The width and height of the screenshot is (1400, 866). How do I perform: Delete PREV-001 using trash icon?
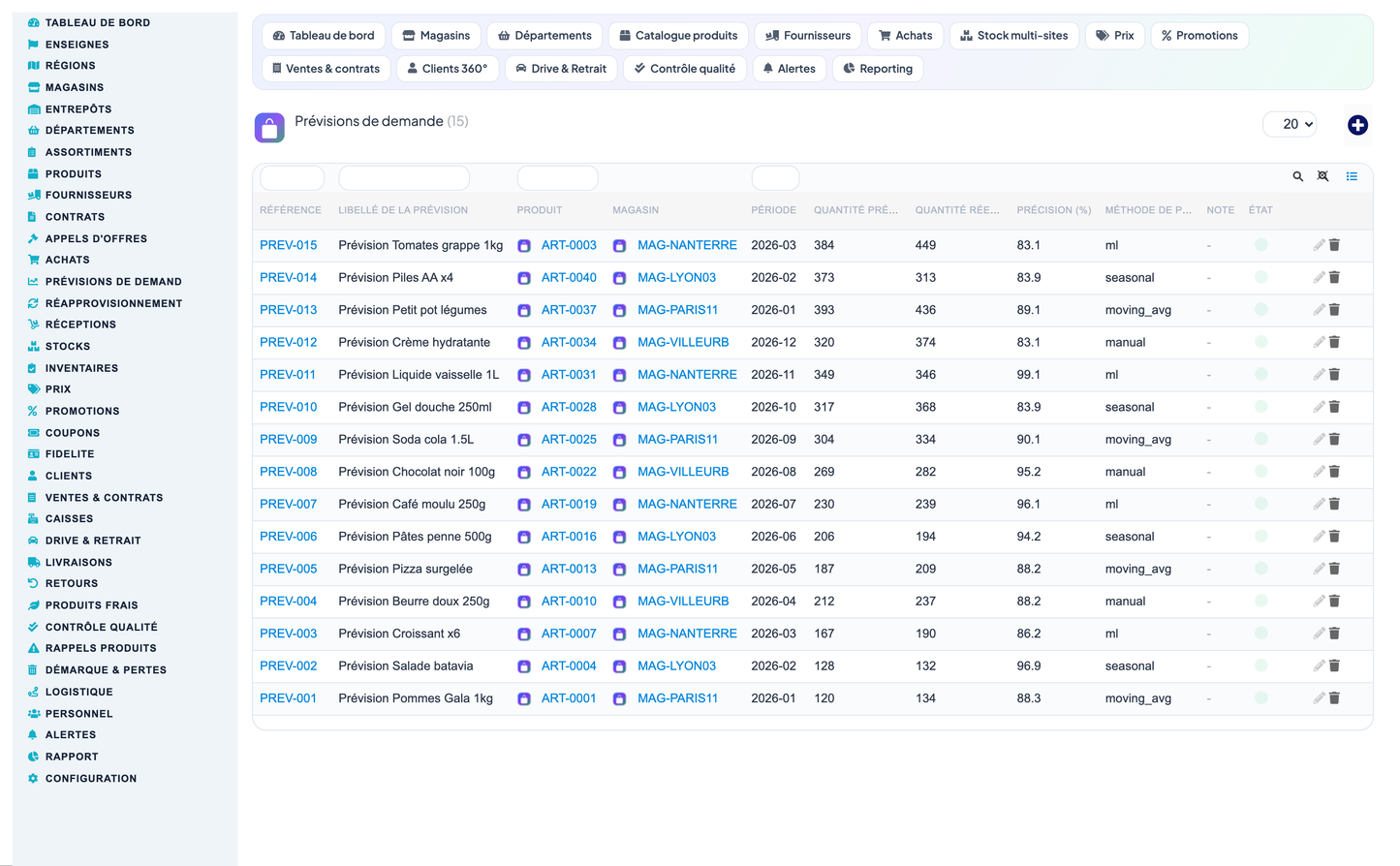click(1334, 697)
